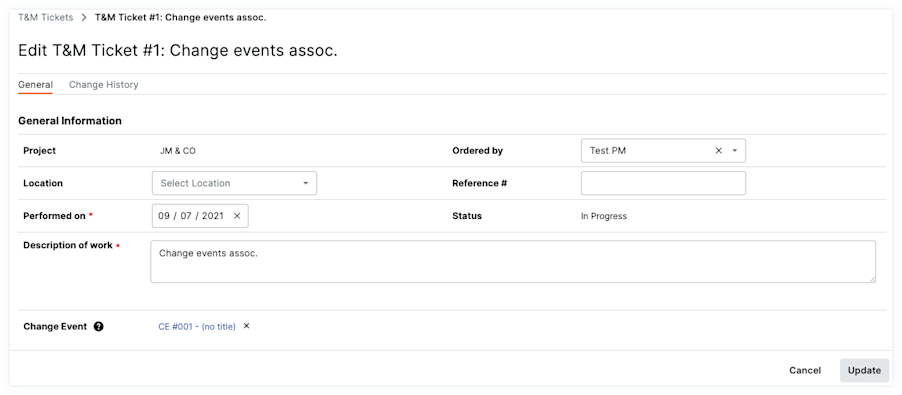Image resolution: width=902 pixels, height=395 pixels.
Task: Clear the Test PM ordered by selection
Action: point(718,151)
